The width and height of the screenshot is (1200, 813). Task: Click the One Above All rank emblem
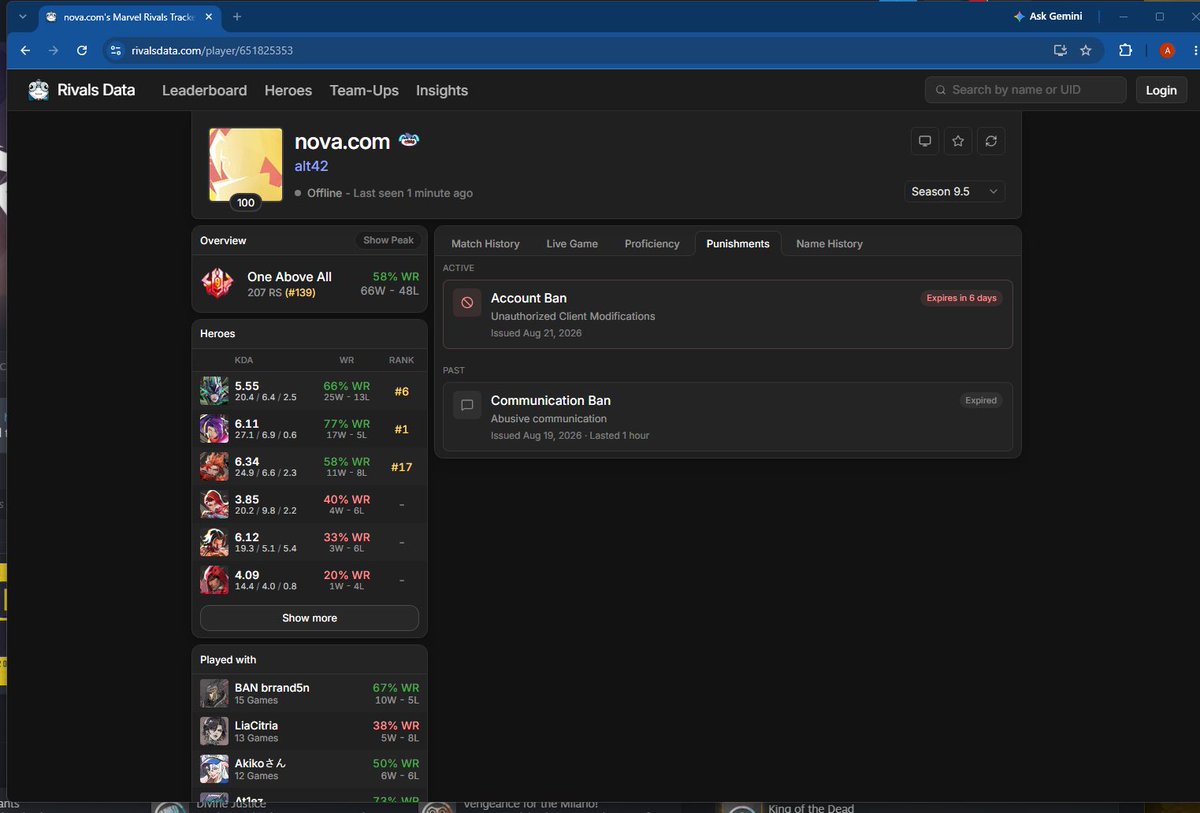coord(217,284)
